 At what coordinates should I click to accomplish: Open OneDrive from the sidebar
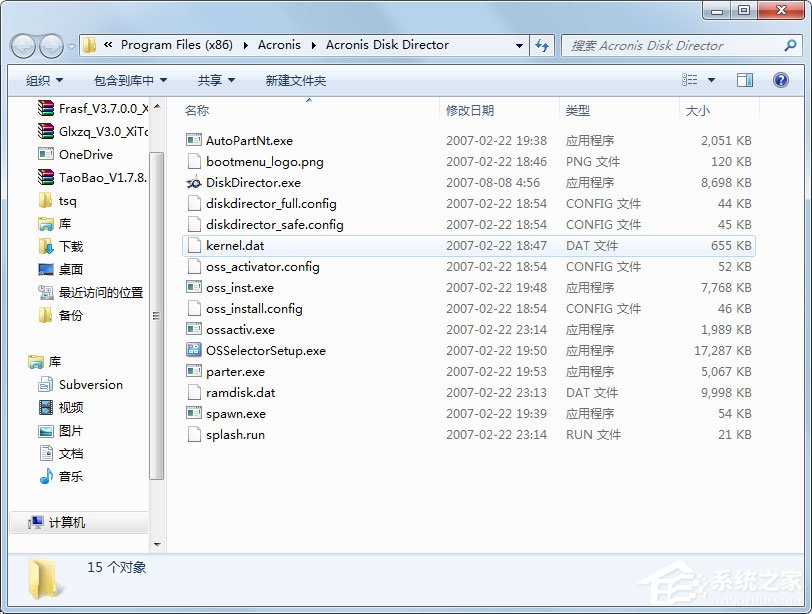pyautogui.click(x=88, y=154)
